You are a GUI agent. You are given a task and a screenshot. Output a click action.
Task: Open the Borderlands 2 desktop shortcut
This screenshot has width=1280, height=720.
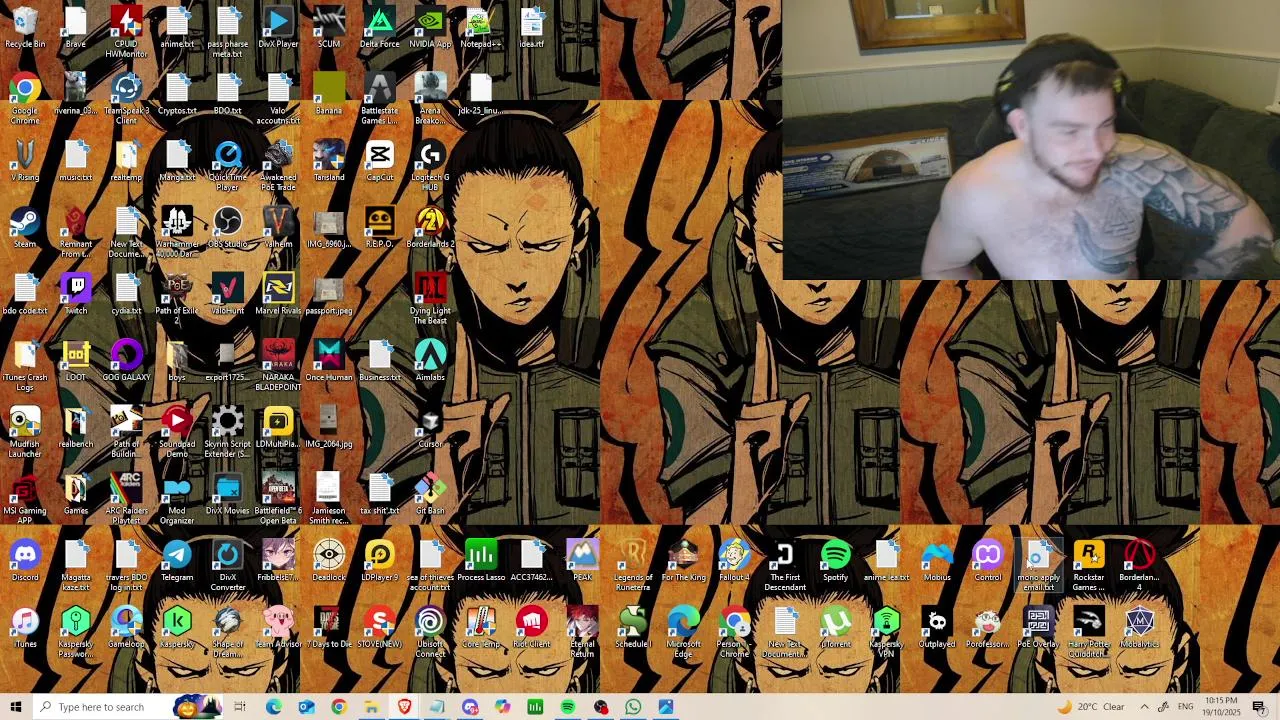point(430,227)
